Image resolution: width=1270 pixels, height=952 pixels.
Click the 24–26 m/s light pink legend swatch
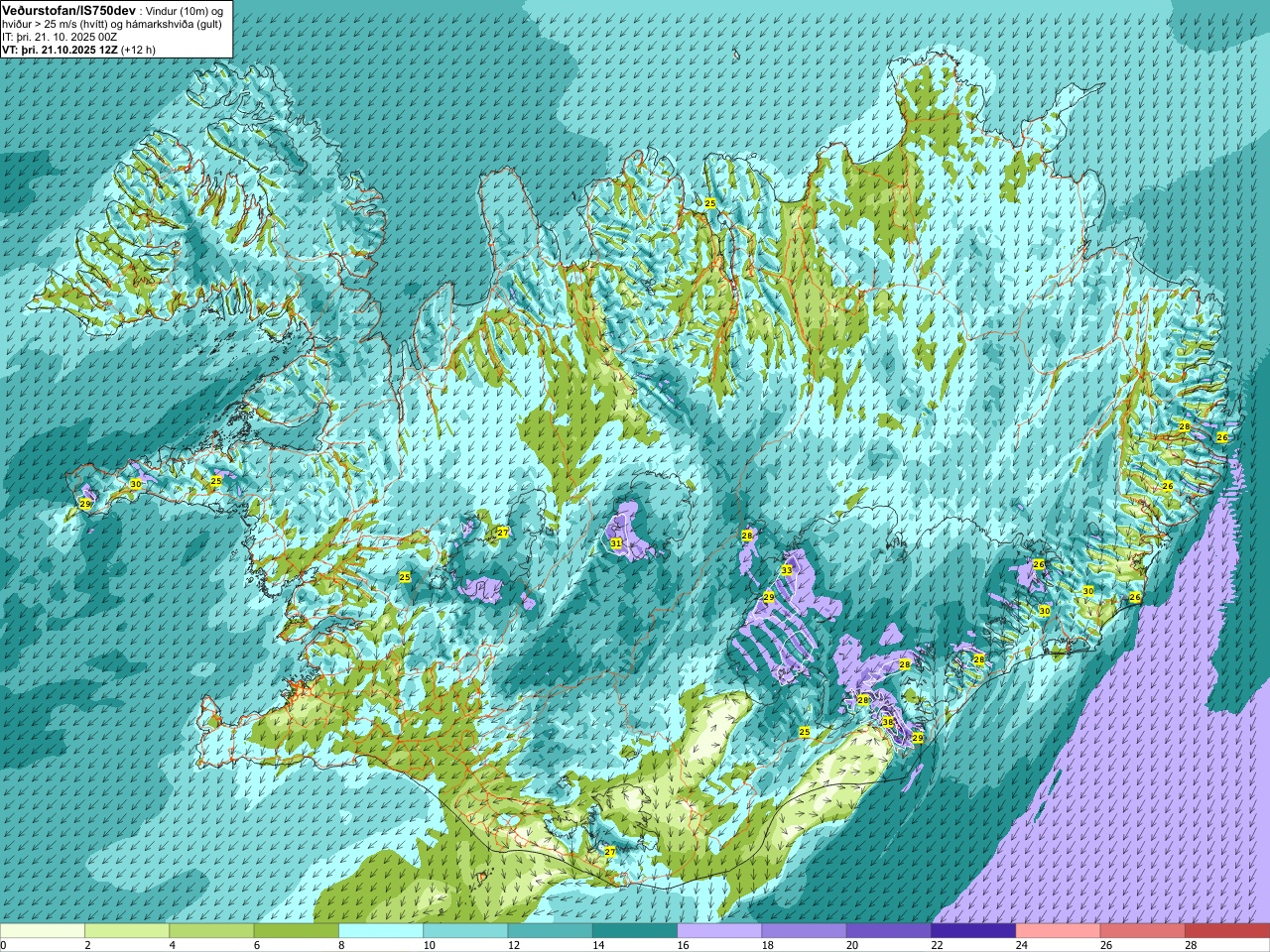pyautogui.click(x=1058, y=931)
